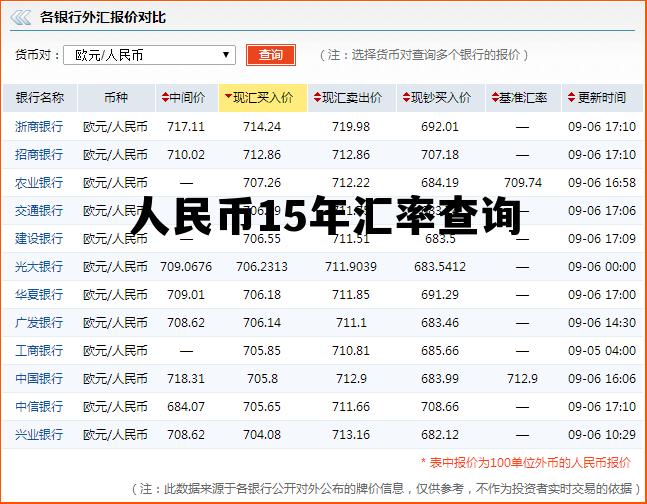Open the 农业银行 link
Screen dimensions: 647x504
pos(39,182)
